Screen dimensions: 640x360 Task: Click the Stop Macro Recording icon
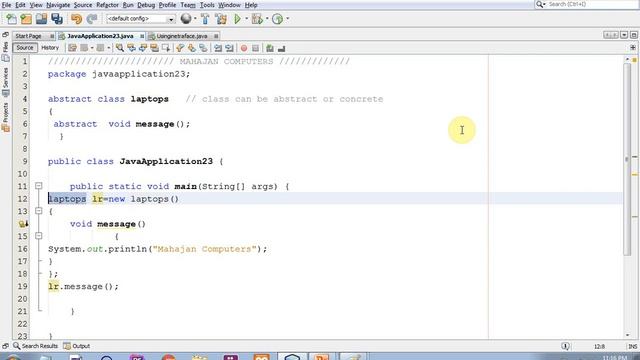[x=256, y=48]
